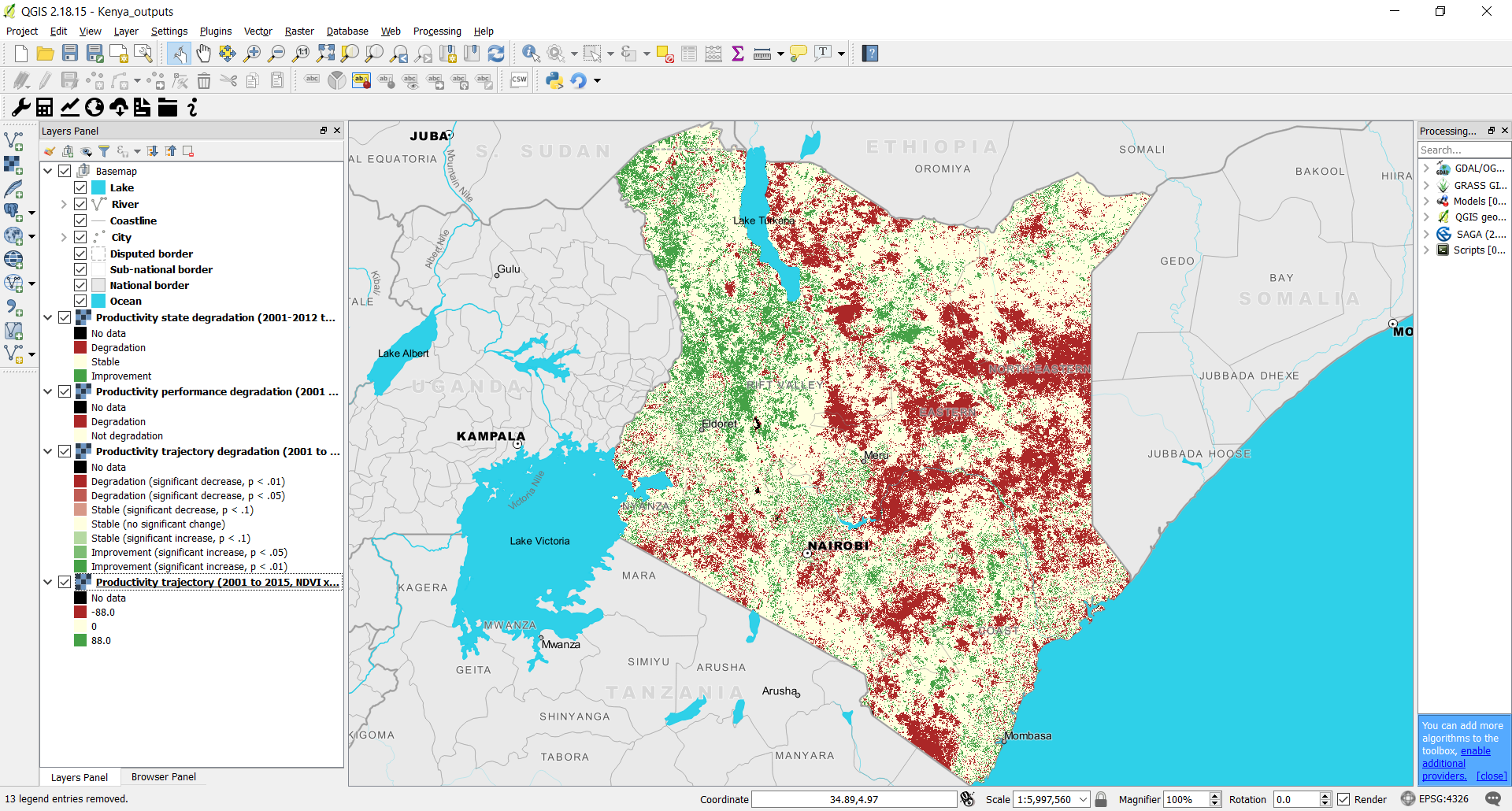Switch to the Browser Panel tab
1512x811 pixels.
coord(163,777)
